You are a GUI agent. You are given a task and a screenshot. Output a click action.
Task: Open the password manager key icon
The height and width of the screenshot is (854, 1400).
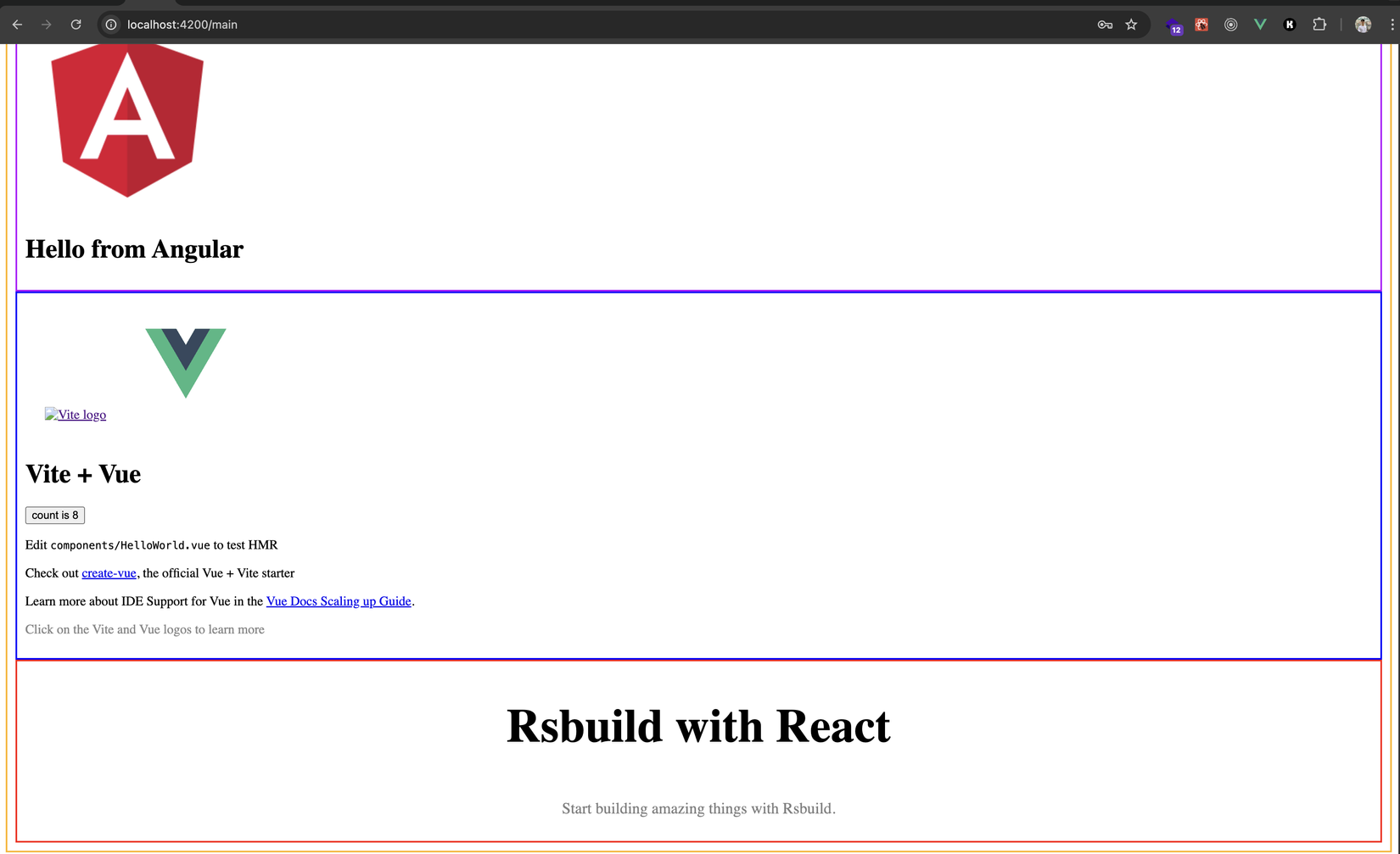pyautogui.click(x=1104, y=25)
